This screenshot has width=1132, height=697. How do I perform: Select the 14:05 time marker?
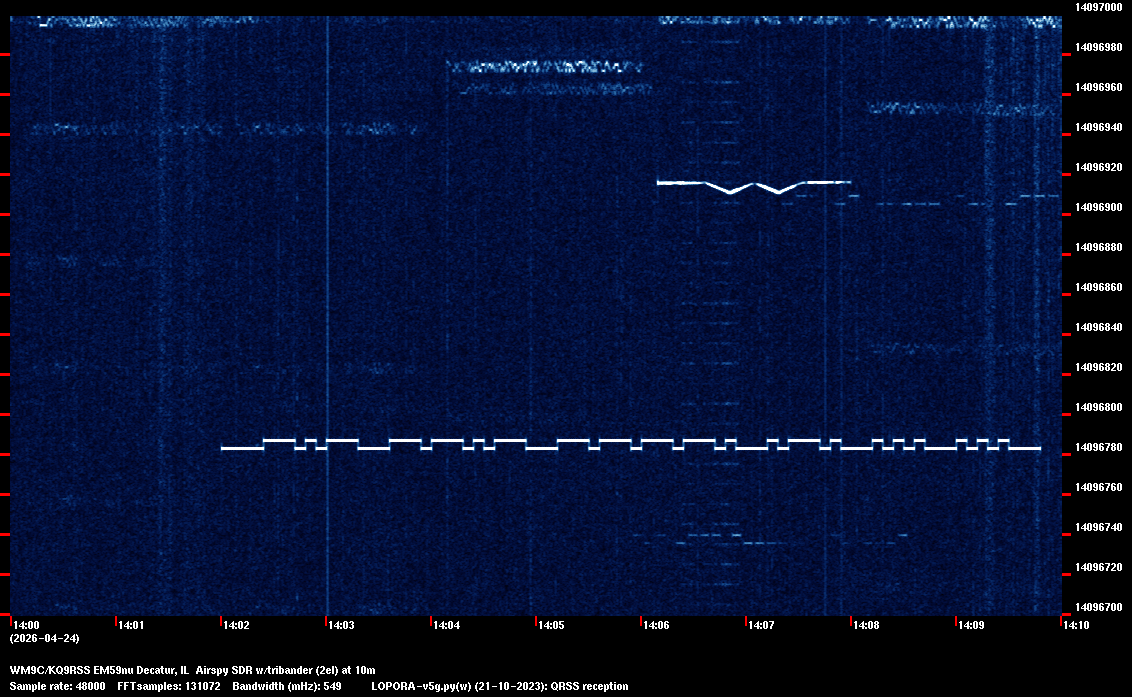[x=550, y=625]
